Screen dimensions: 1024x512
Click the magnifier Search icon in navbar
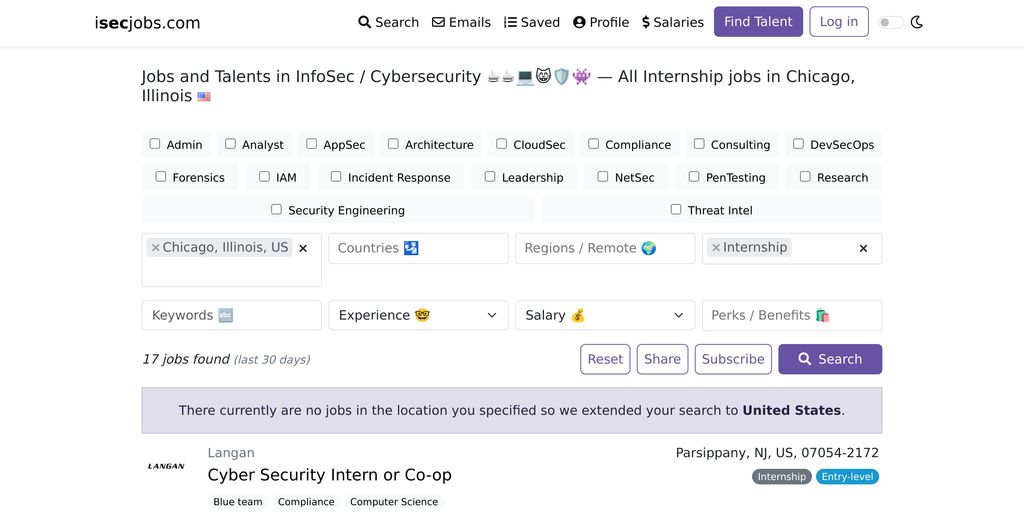[x=364, y=22]
